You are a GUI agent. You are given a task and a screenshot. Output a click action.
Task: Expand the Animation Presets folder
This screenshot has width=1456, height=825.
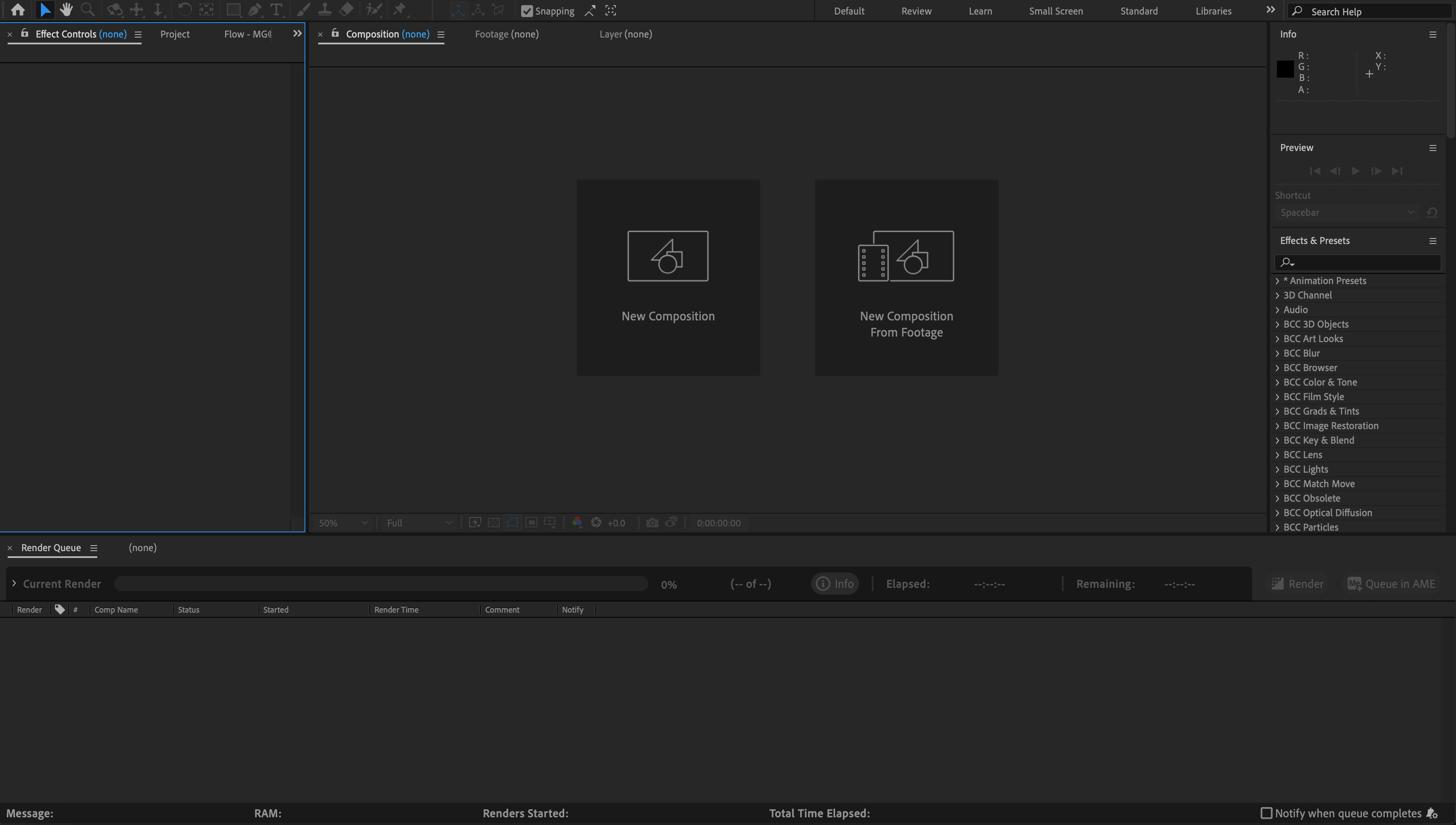[x=1277, y=281]
